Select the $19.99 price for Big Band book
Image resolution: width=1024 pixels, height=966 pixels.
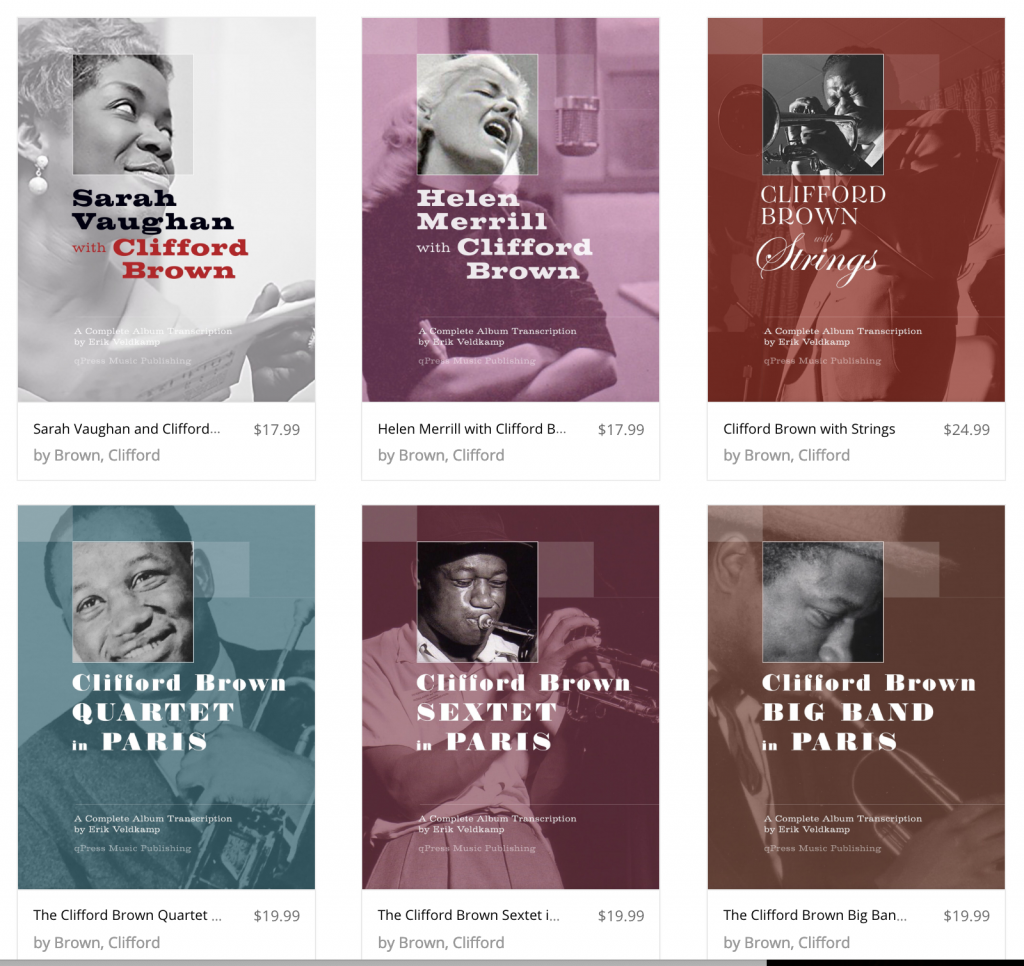pyautogui.click(x=967, y=916)
